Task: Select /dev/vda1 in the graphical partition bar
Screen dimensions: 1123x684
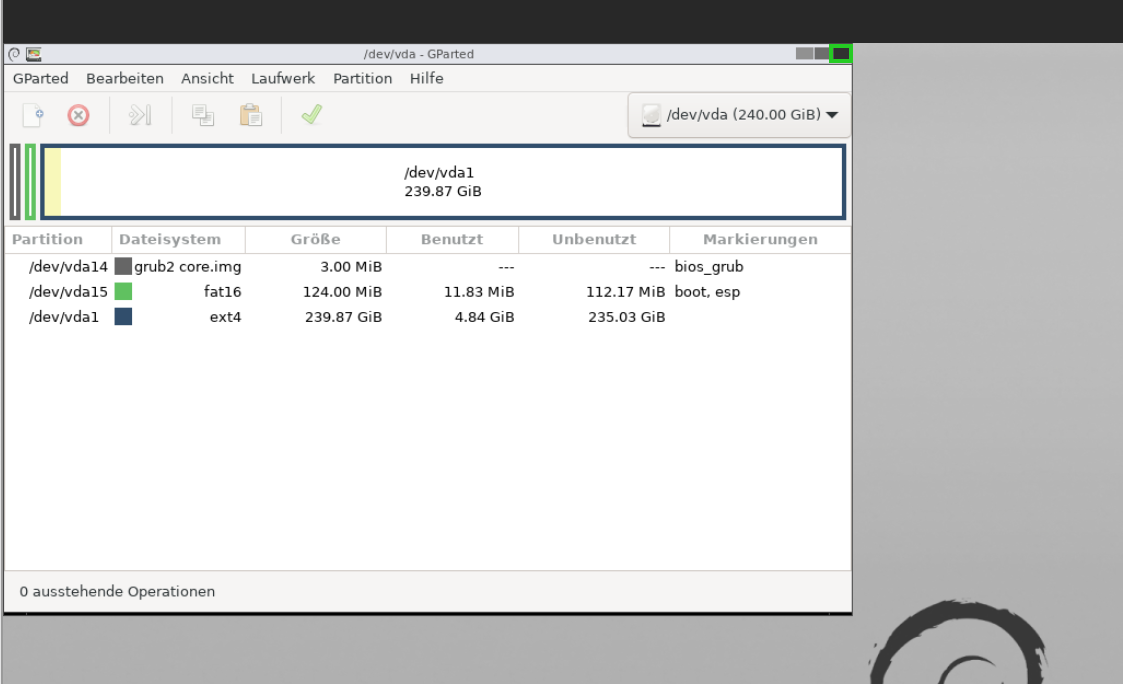Action: [x=440, y=181]
